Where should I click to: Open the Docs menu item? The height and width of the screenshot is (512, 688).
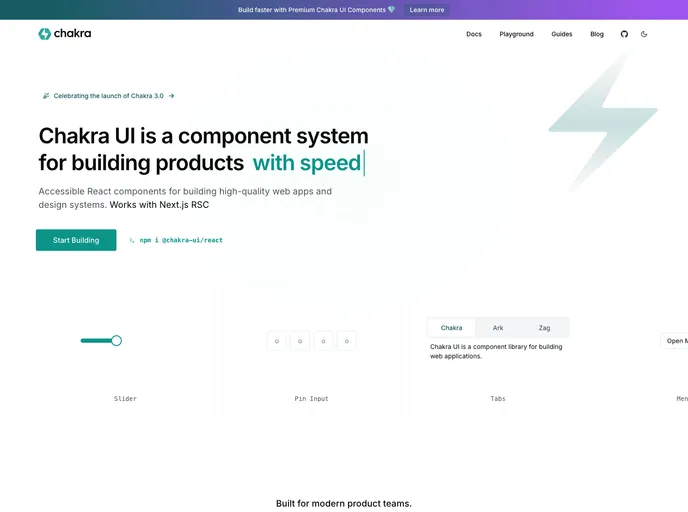(x=474, y=34)
